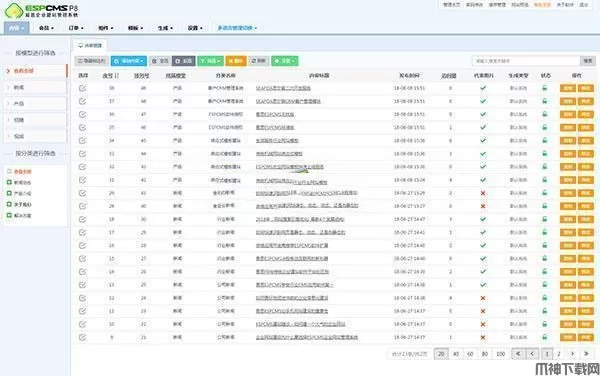This screenshot has height=376, width=600.
Task: Open the 订单 dropdown menu
Action: click(x=76, y=28)
